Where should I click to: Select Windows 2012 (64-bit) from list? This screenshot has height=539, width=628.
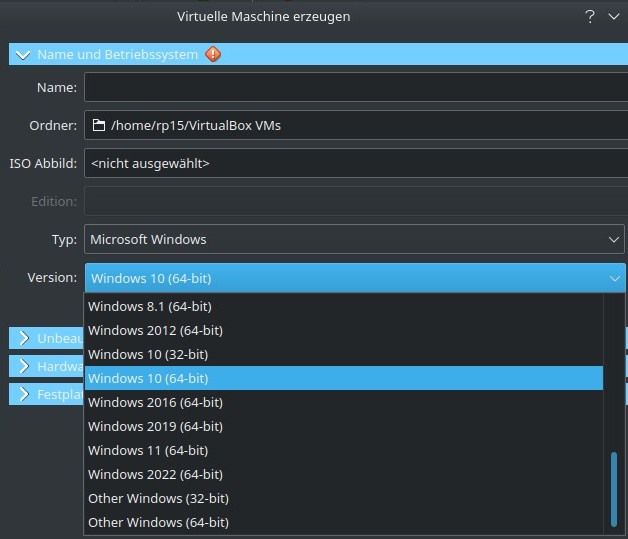click(344, 330)
